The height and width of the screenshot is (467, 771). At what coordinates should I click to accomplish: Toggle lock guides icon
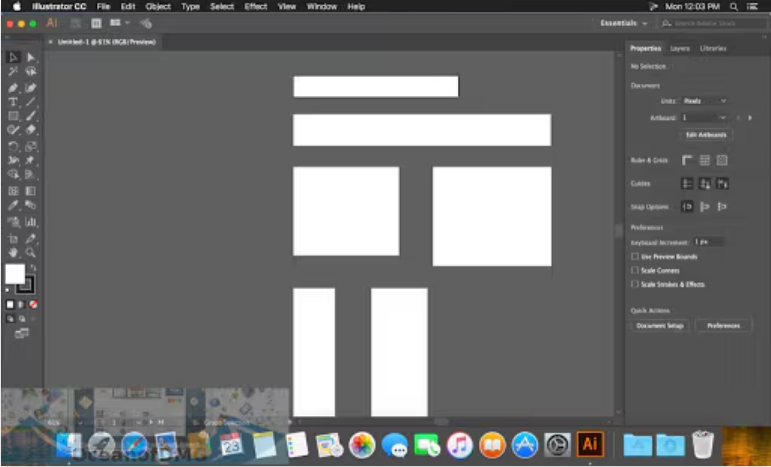point(705,184)
